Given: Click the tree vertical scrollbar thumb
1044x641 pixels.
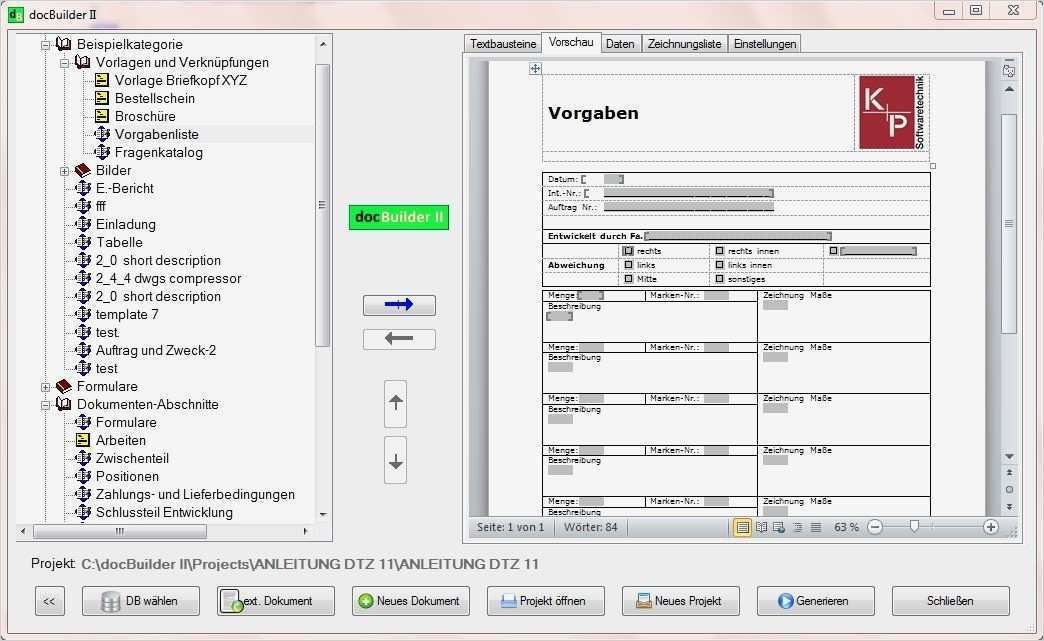Looking at the screenshot, I should (323, 205).
